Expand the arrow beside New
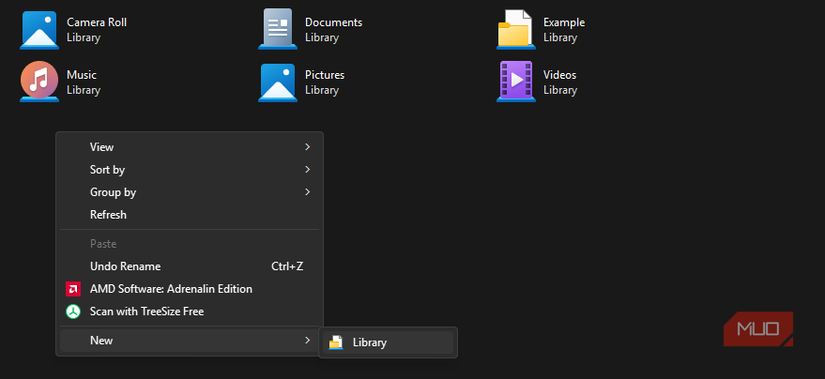Screen dimensions: 825x379 point(307,341)
